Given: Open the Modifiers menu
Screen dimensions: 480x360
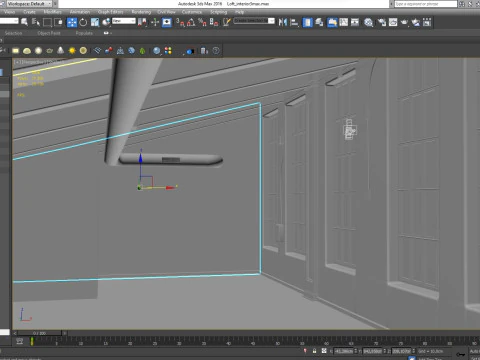Looking at the screenshot, I should 52,12.
